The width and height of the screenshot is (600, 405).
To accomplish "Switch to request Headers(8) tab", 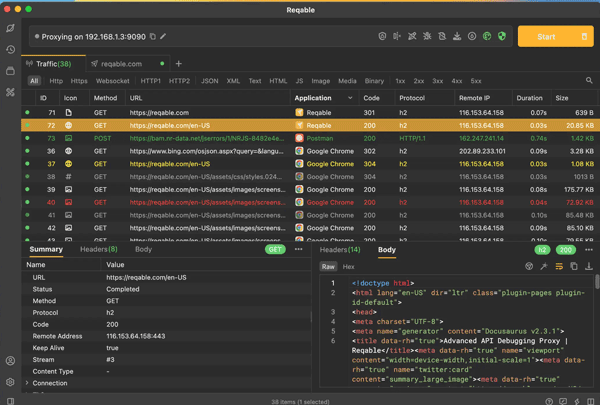I will pos(99,249).
